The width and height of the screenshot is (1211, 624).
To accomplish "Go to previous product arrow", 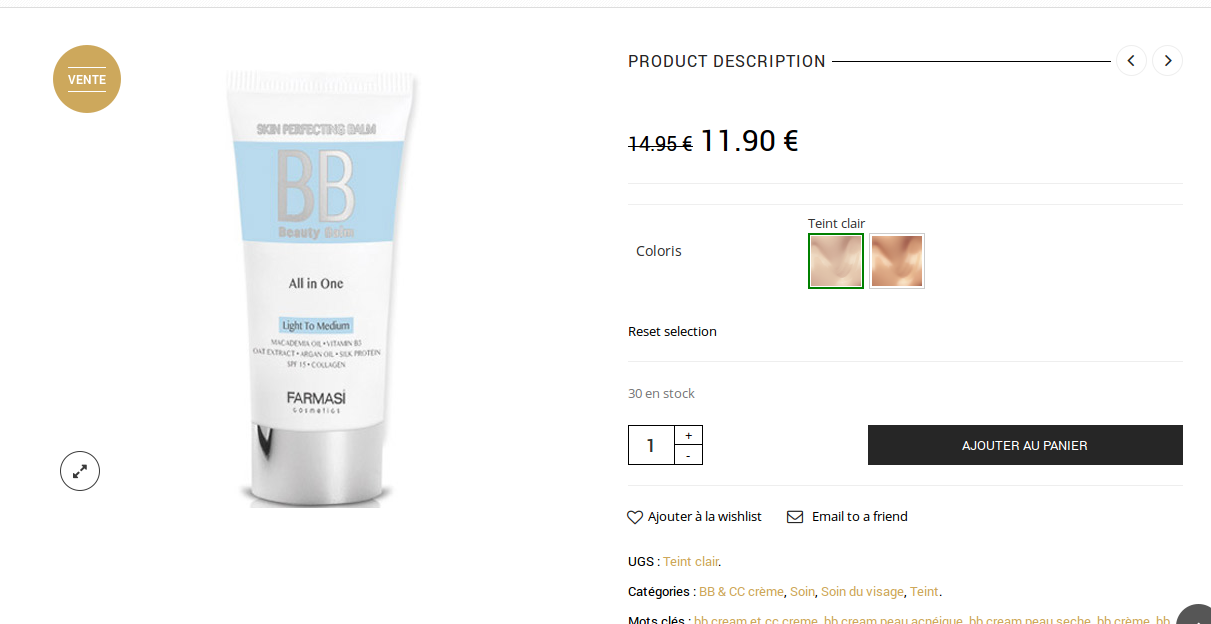I will coord(1131,61).
